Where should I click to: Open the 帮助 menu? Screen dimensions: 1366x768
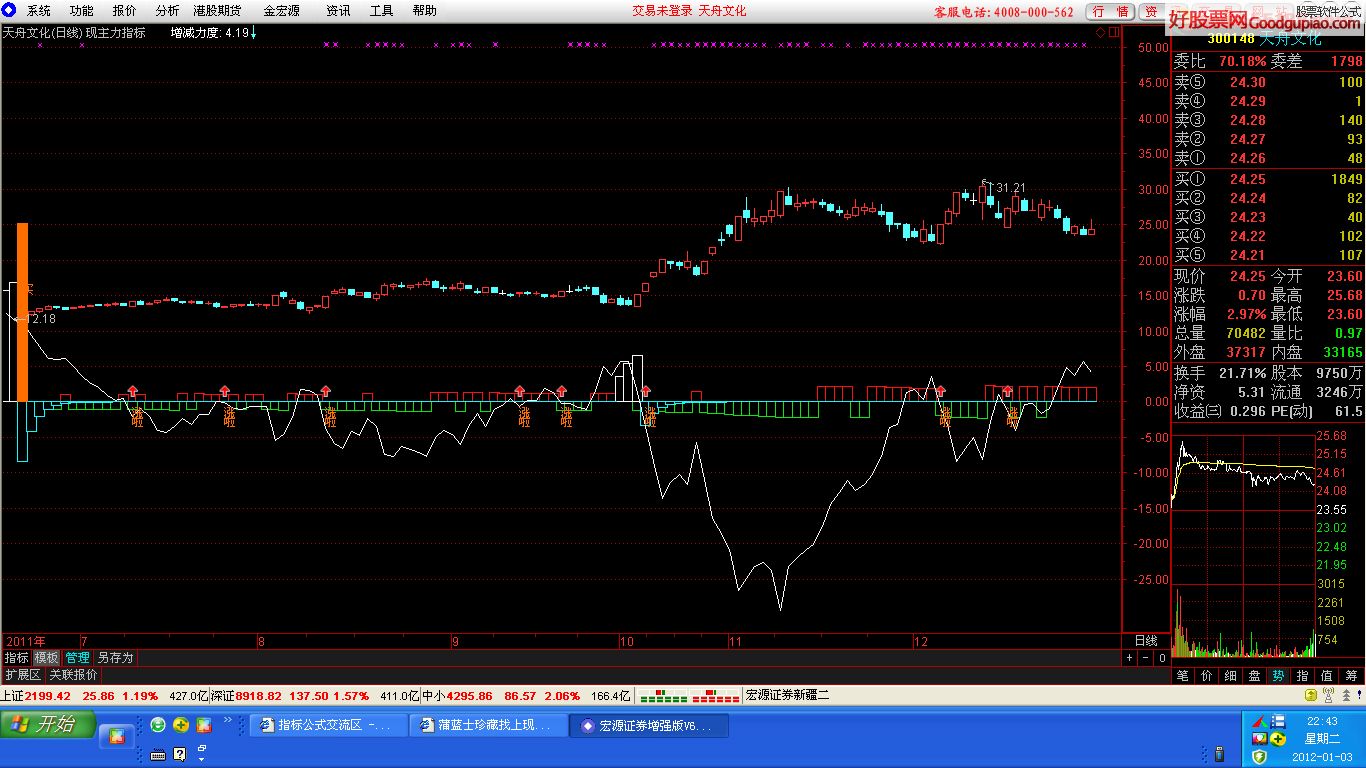[x=424, y=11]
